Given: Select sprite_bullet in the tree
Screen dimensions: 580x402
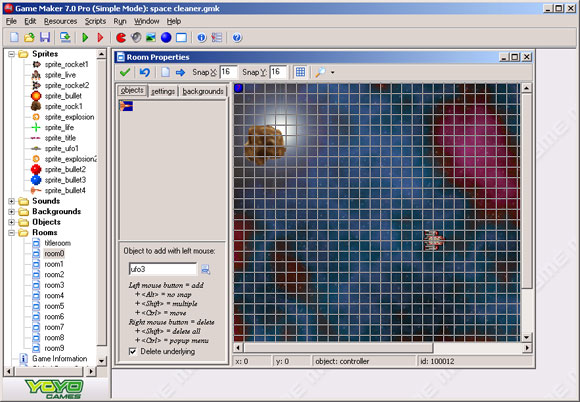Looking at the screenshot, I should 63,96.
